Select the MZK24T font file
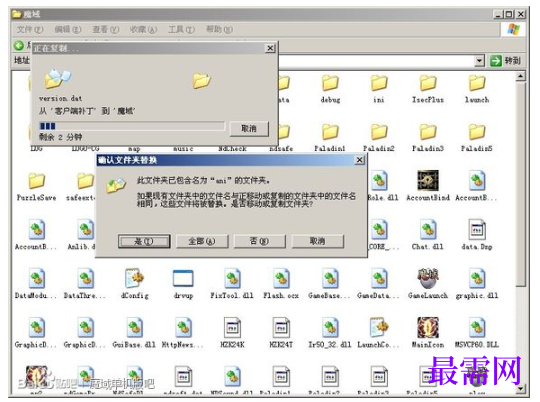Image resolution: width=540 pixels, height=402 pixels. pyautogui.click(x=281, y=327)
